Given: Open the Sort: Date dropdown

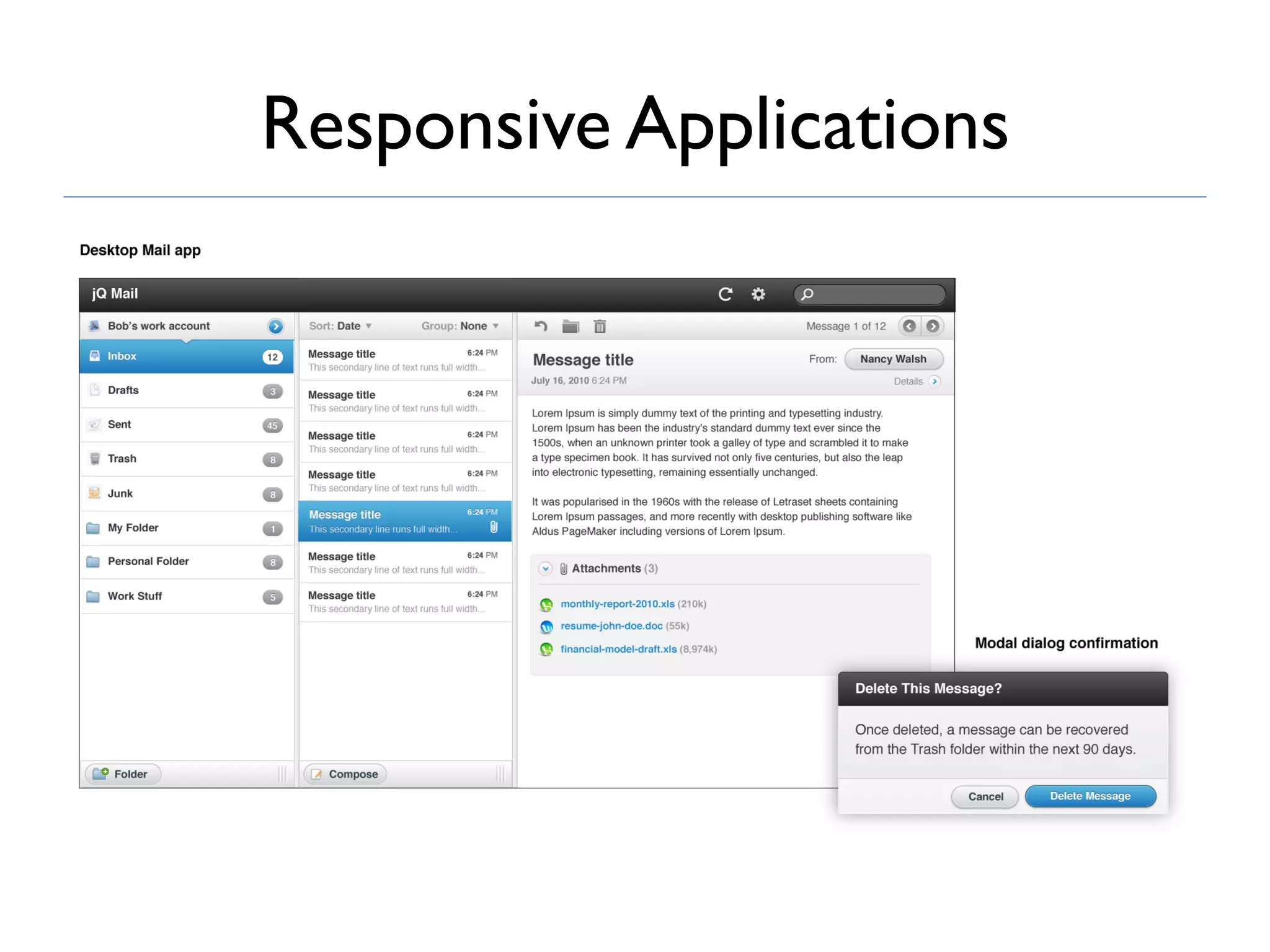Looking at the screenshot, I should pos(340,326).
